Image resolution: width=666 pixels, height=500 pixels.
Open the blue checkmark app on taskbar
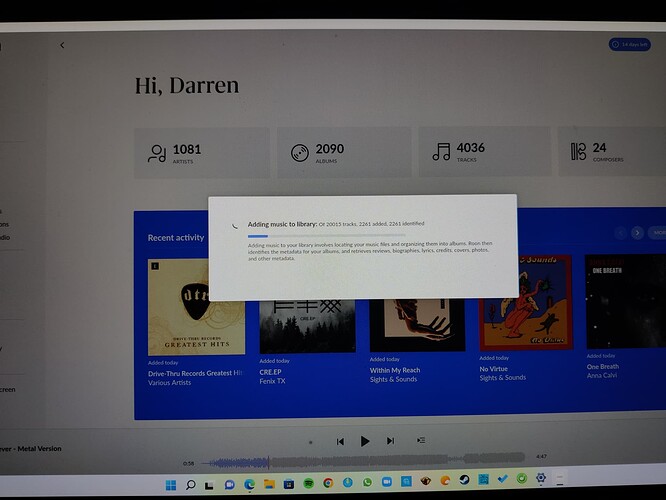503,479
